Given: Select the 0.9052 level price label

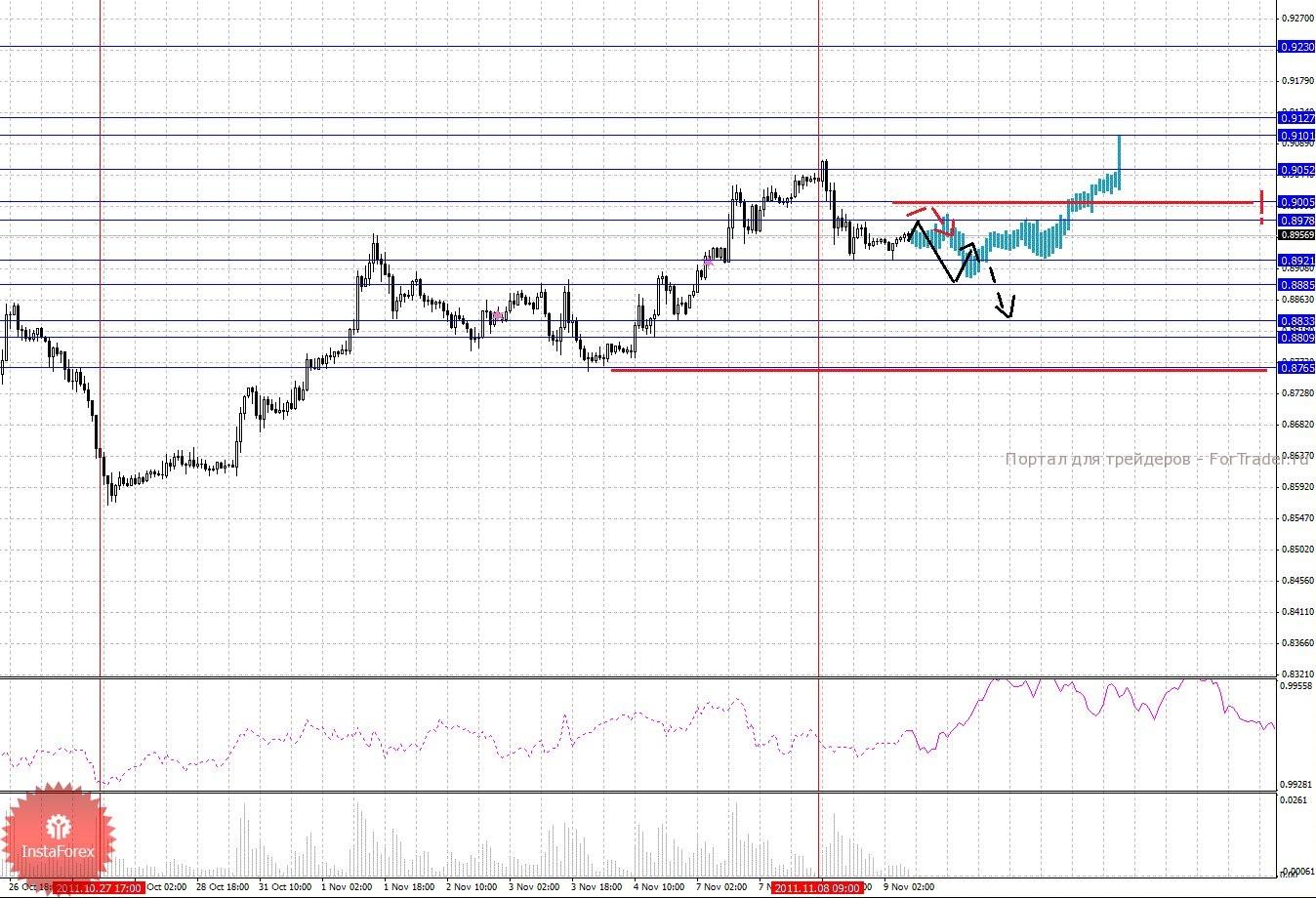Looking at the screenshot, I should (1296, 170).
